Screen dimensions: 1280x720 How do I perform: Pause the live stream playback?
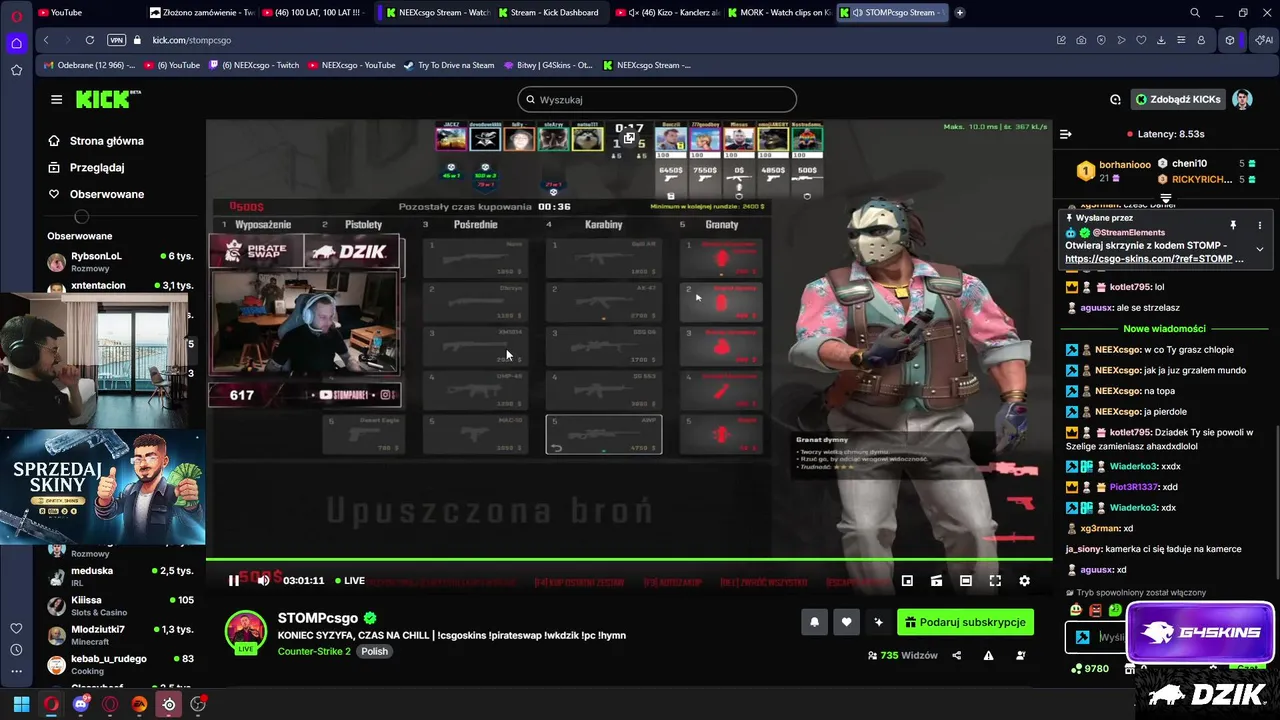coord(233,580)
